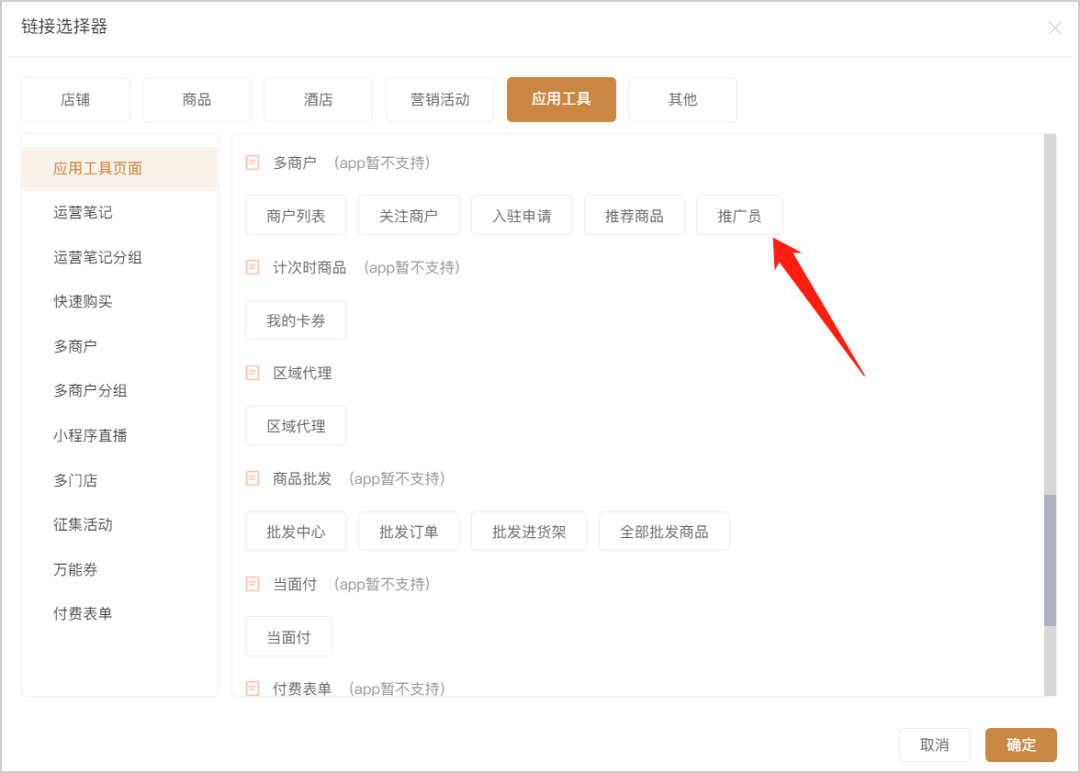Click the vertical scrollbar thumb
The width and height of the screenshot is (1080, 773).
[x=1050, y=559]
